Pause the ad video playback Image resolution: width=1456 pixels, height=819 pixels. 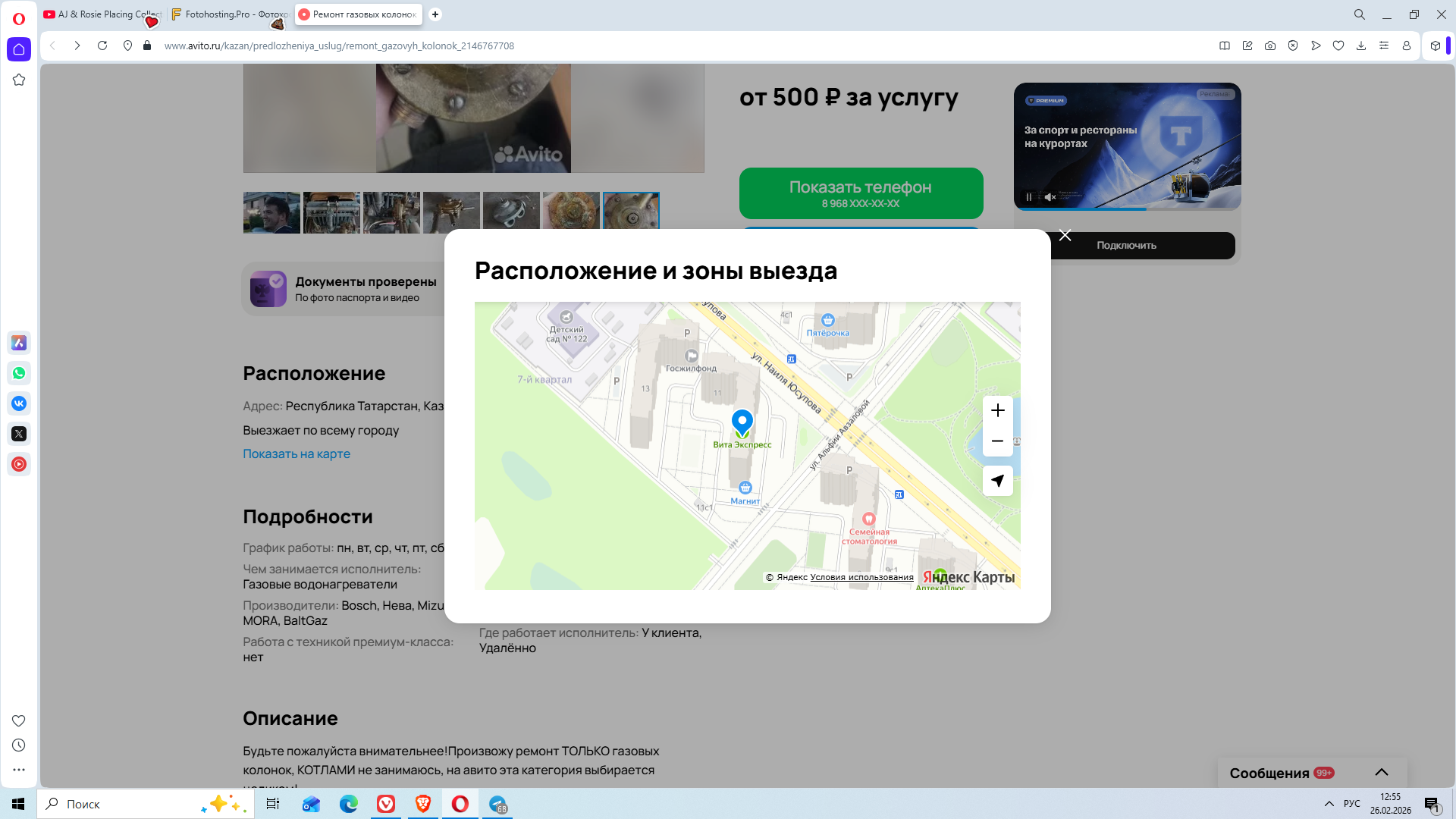click(x=1029, y=197)
